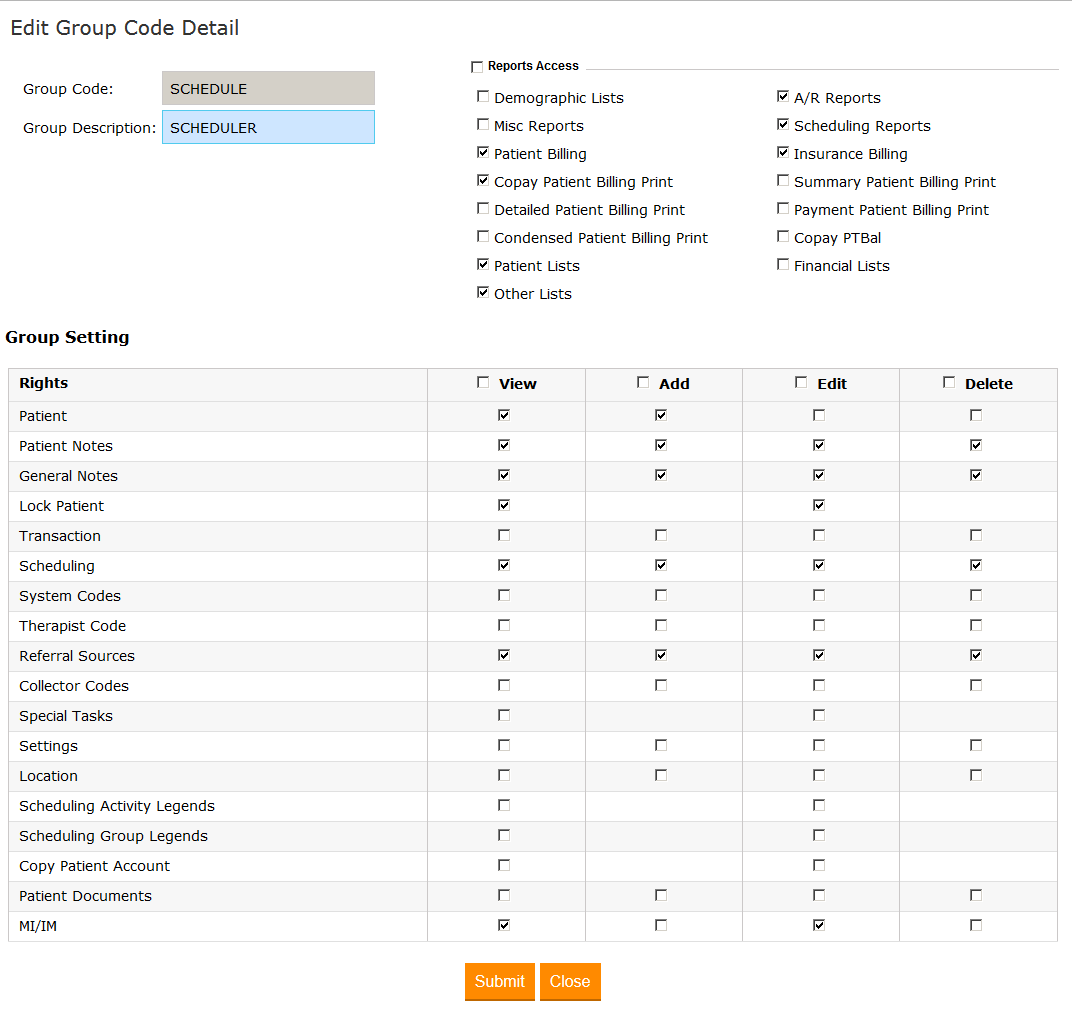Click the Group Code field
This screenshot has height=1034, width=1072.
pos(268,89)
